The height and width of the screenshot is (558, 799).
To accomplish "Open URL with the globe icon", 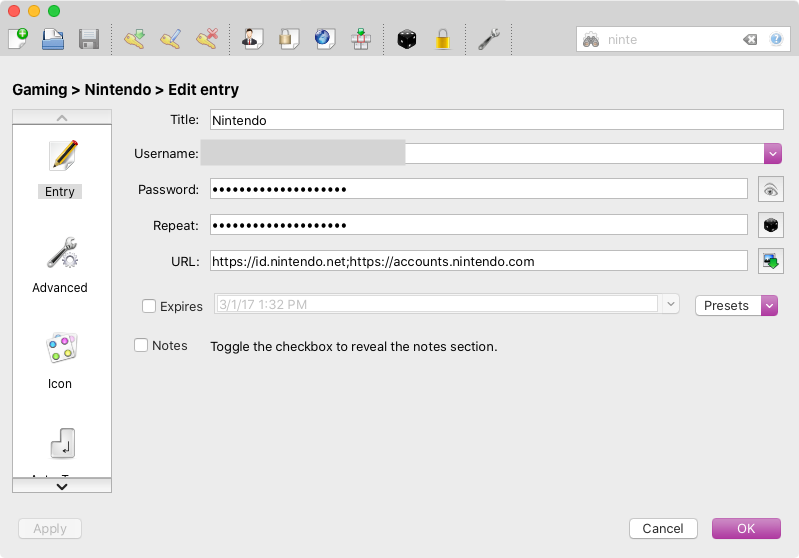I will (x=324, y=39).
